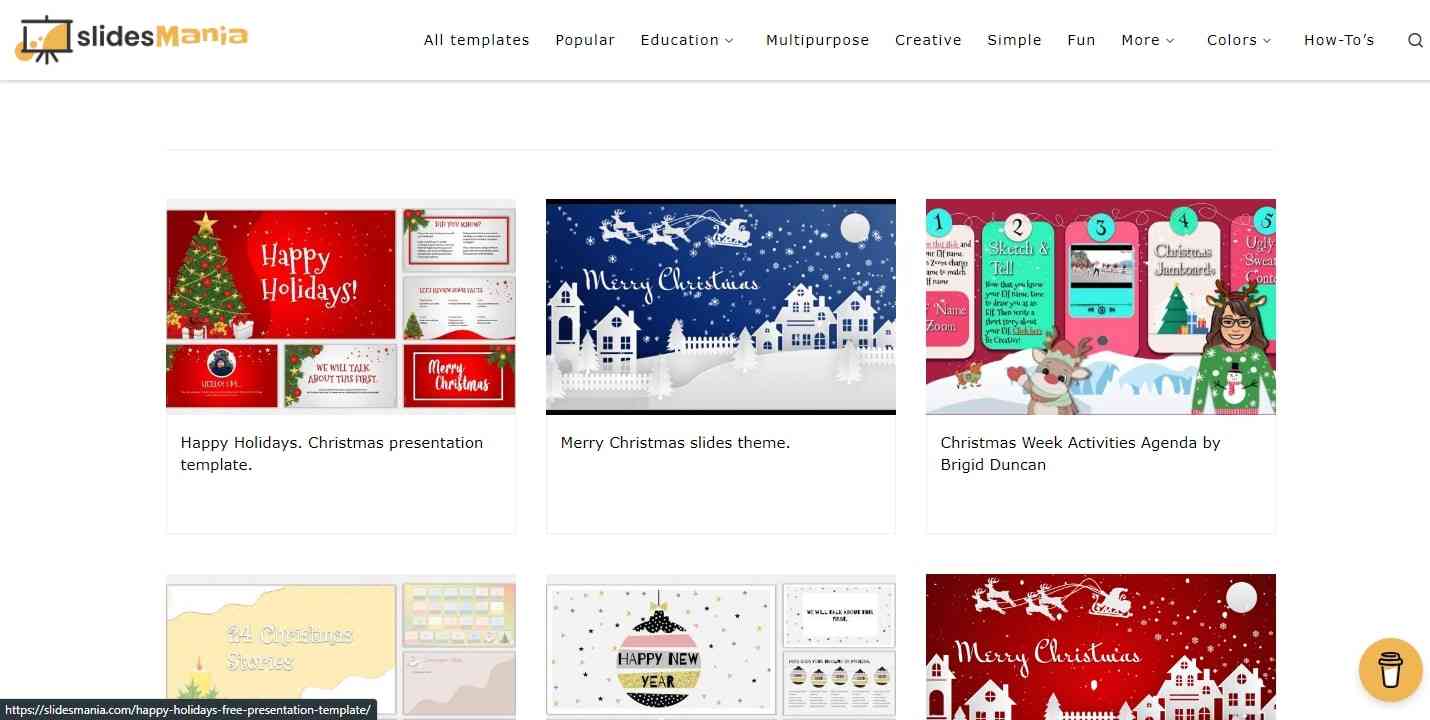Open the search magnifier icon
The height and width of the screenshot is (720, 1430).
tap(1415, 40)
